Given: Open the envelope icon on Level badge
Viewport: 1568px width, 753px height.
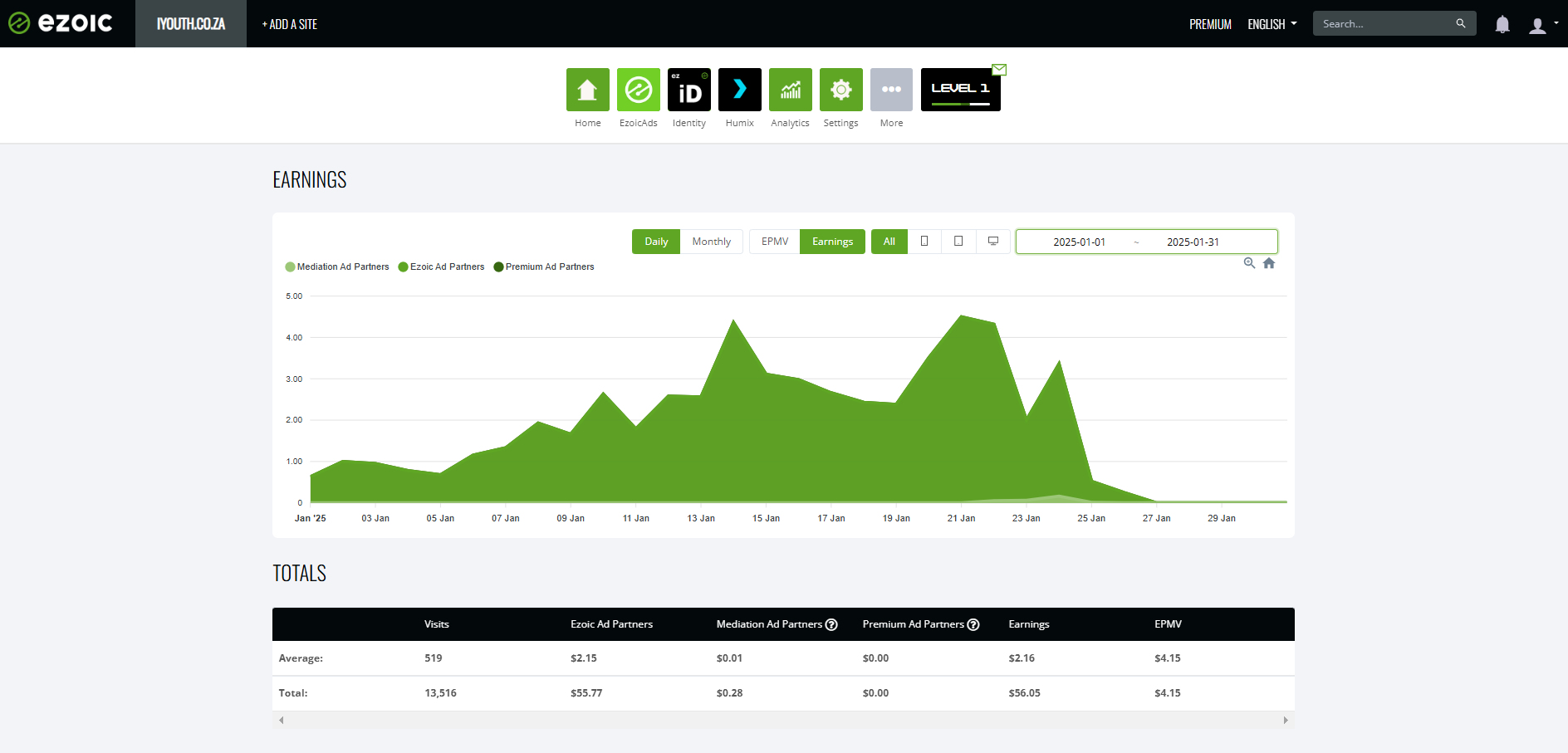Looking at the screenshot, I should [x=1000, y=70].
